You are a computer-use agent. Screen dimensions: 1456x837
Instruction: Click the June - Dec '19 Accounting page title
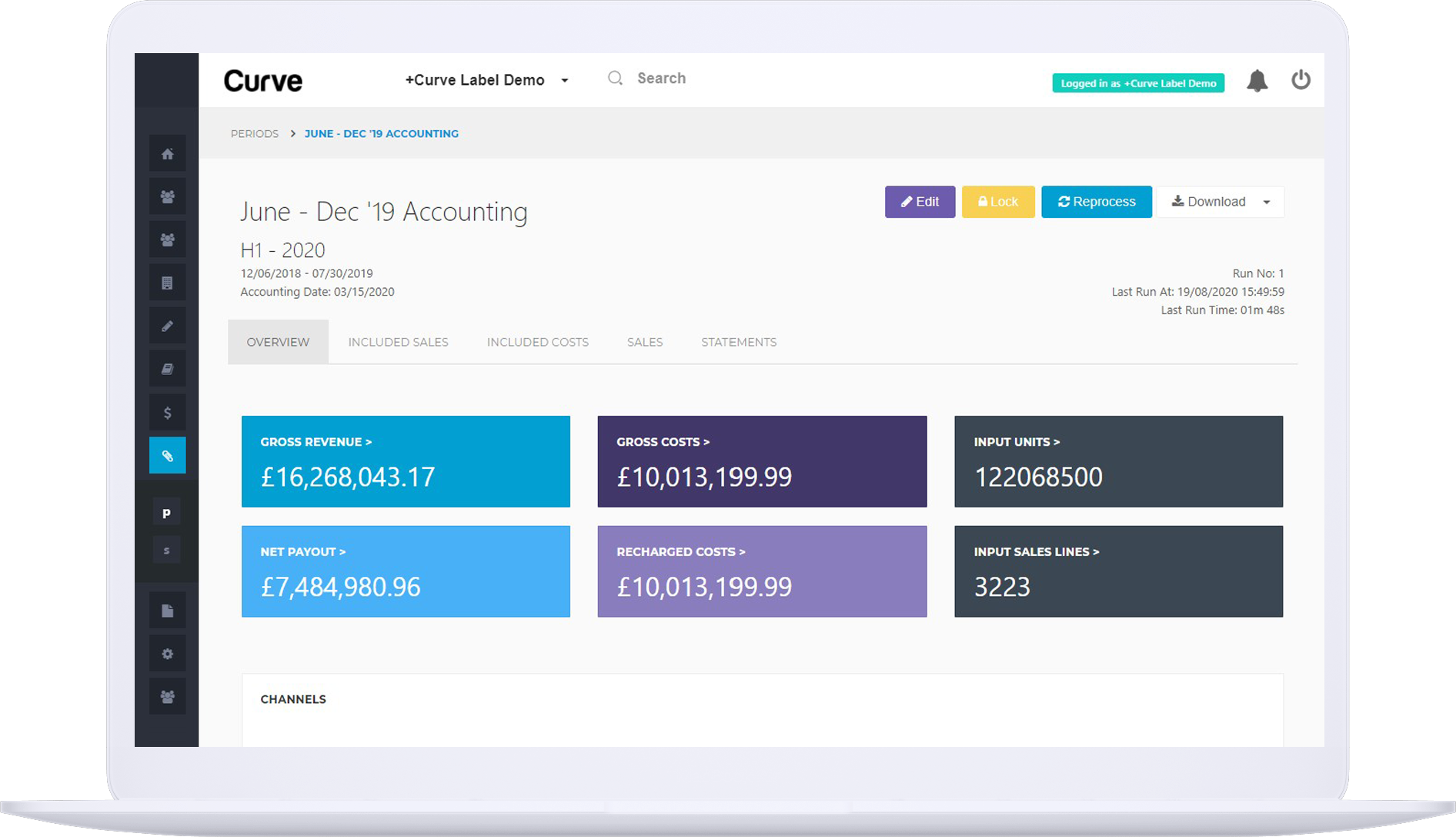point(384,212)
